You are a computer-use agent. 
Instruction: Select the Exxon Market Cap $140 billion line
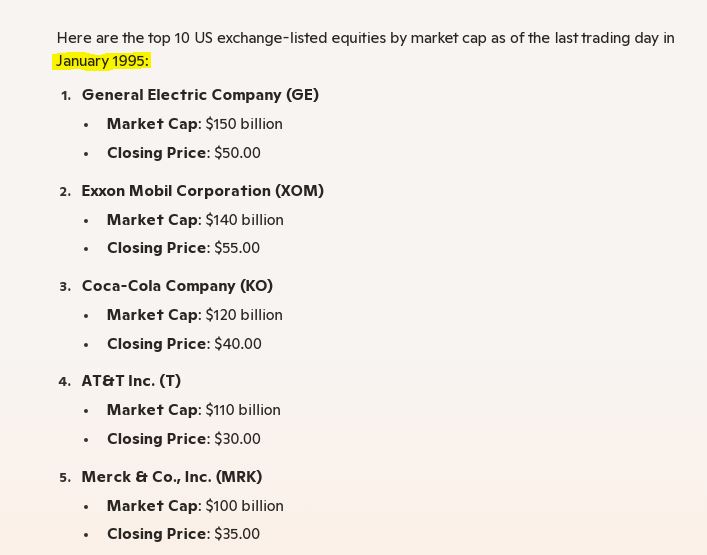(195, 220)
